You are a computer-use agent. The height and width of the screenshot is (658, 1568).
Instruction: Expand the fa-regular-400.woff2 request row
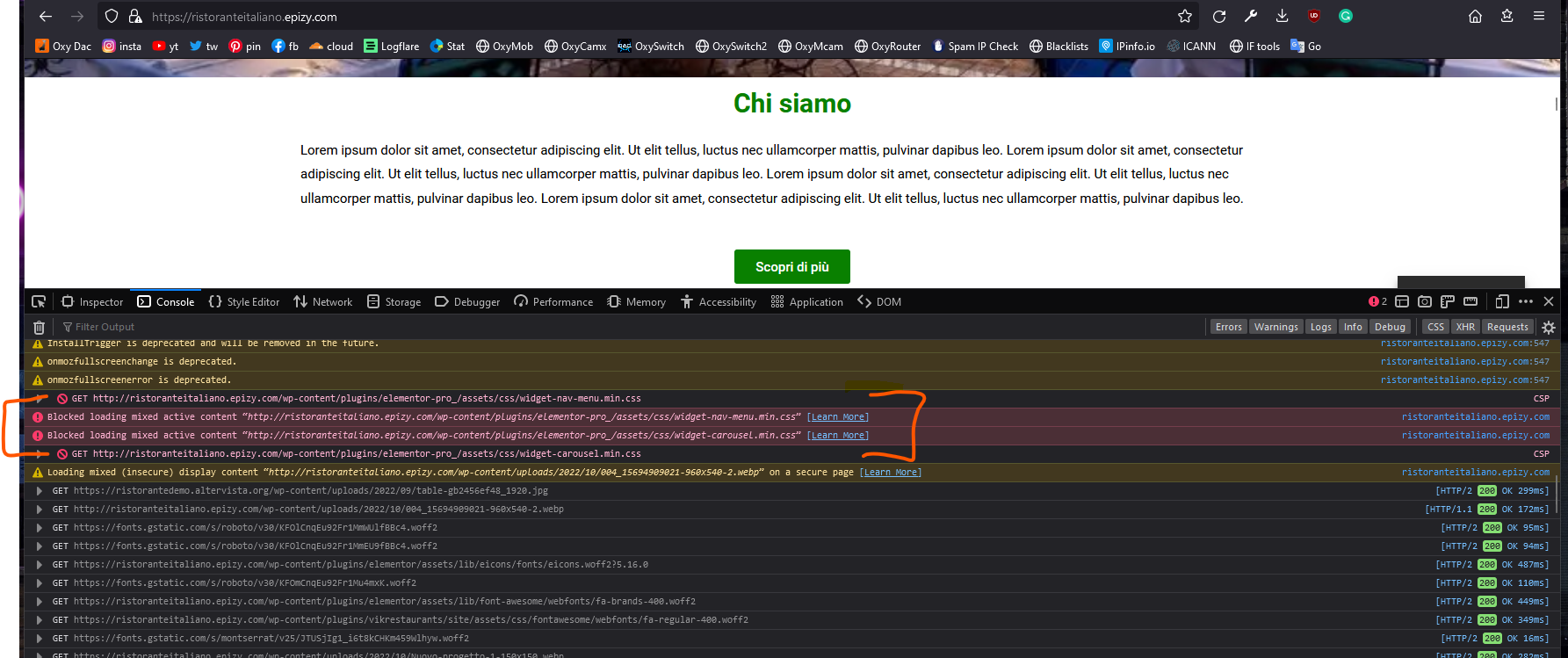(40, 620)
